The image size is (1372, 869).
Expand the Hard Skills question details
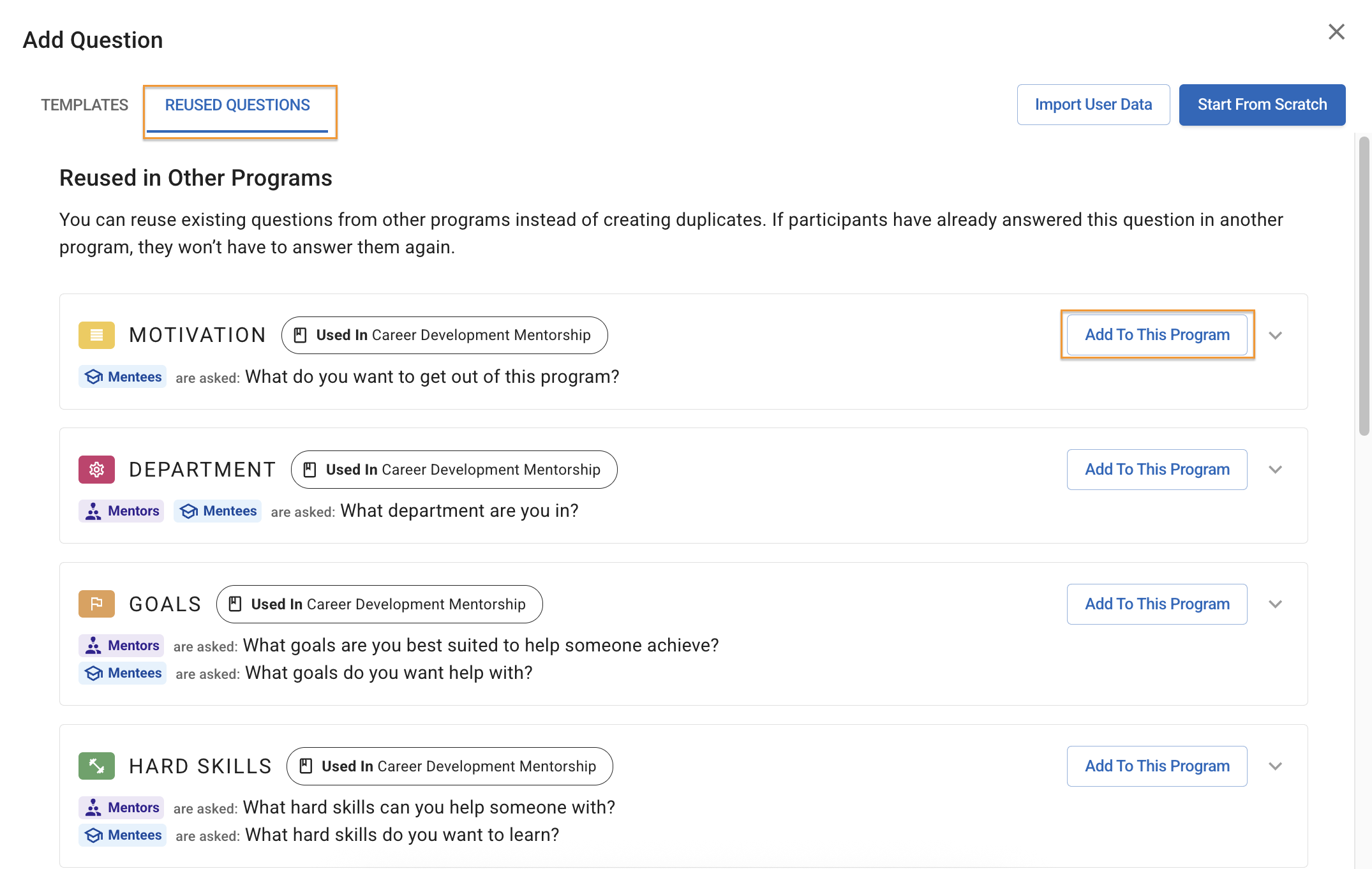(x=1276, y=766)
